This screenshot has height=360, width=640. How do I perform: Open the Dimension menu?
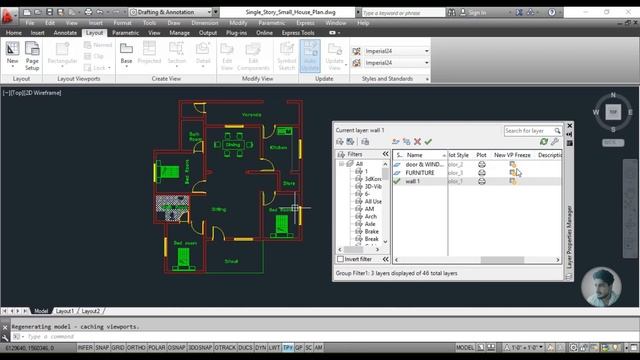205,23
